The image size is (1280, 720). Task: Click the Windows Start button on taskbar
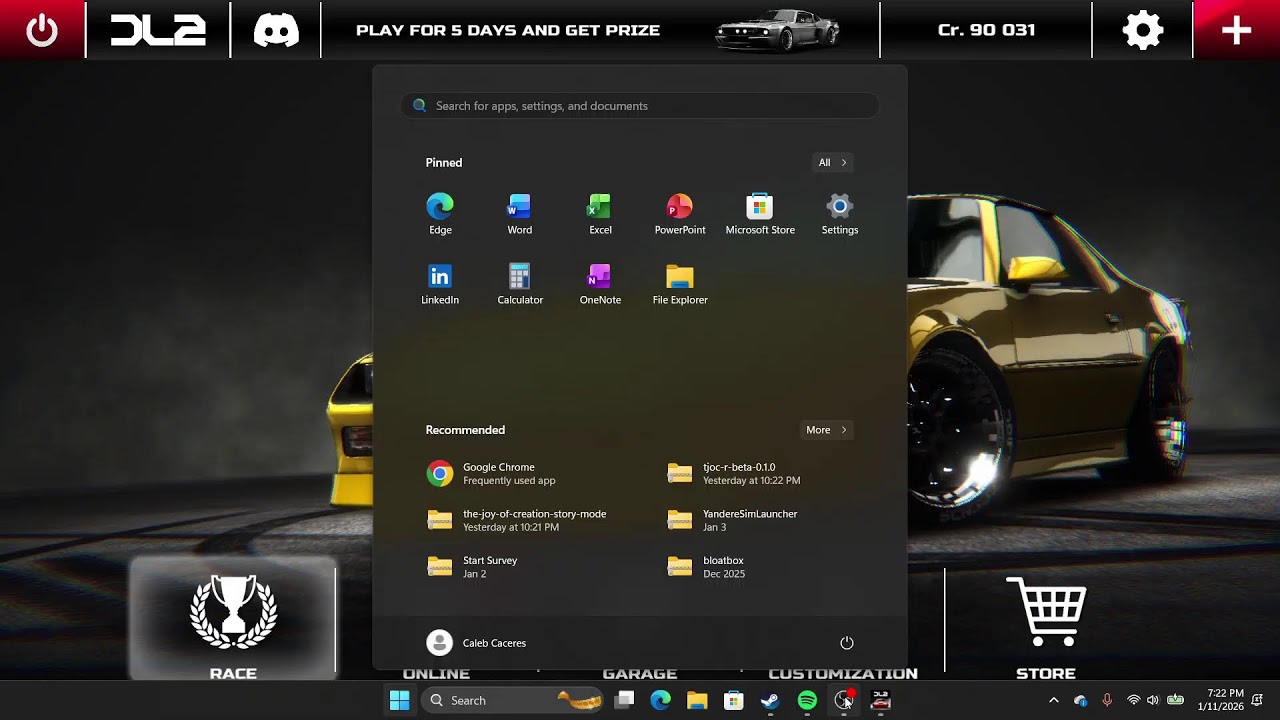pos(399,700)
